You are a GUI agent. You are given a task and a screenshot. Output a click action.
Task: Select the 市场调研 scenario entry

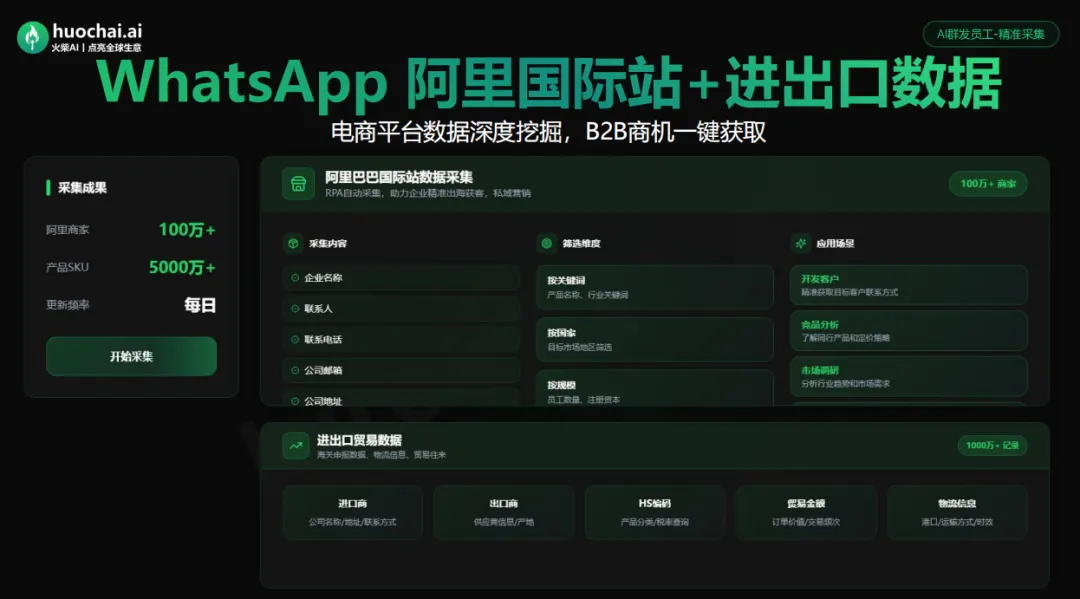coord(908,377)
